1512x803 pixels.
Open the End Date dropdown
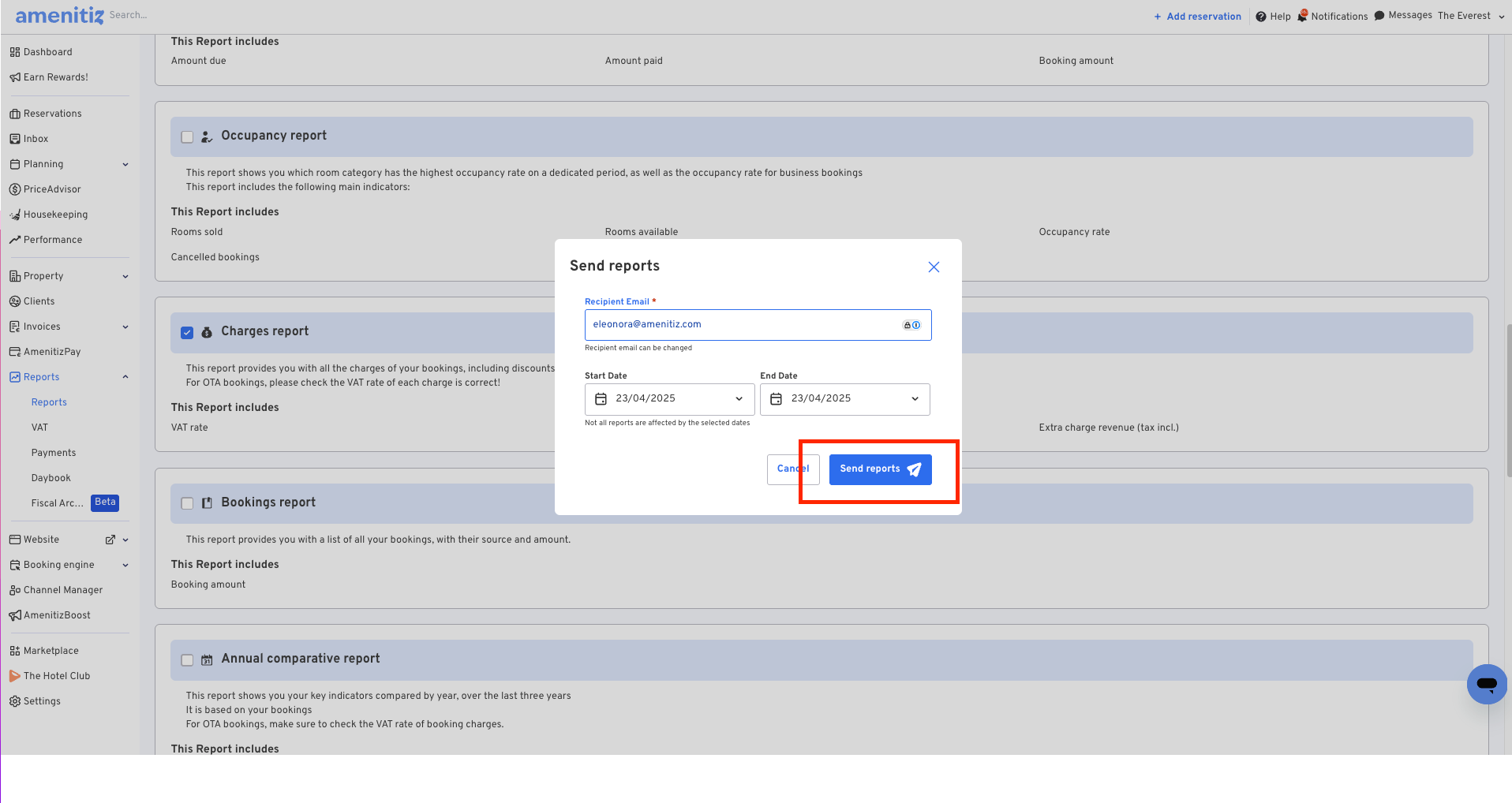click(844, 399)
